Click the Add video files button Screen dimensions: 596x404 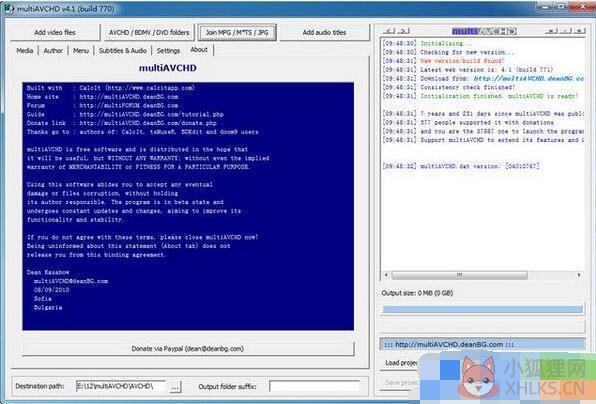(55, 33)
